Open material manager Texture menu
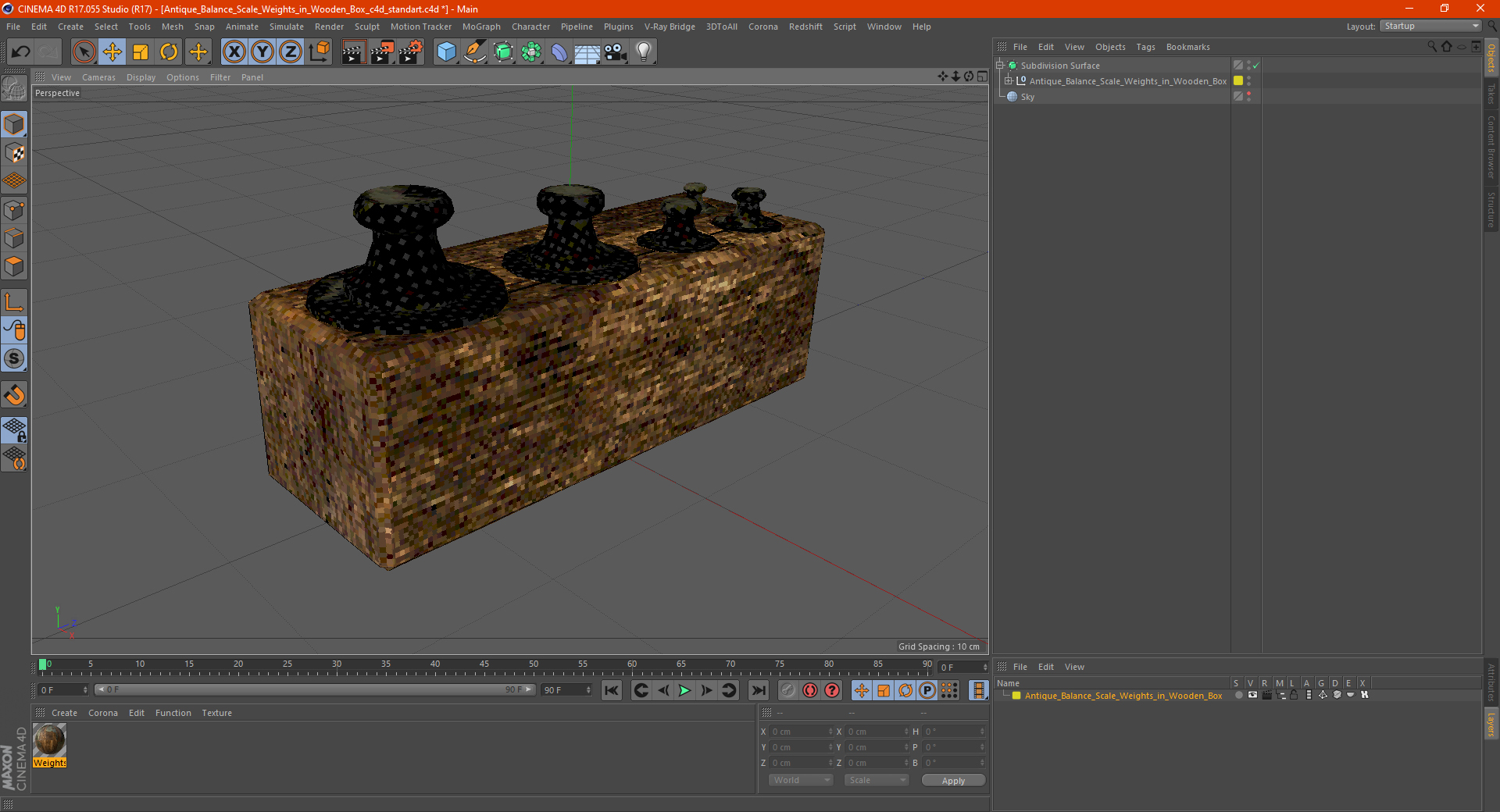 (x=216, y=713)
